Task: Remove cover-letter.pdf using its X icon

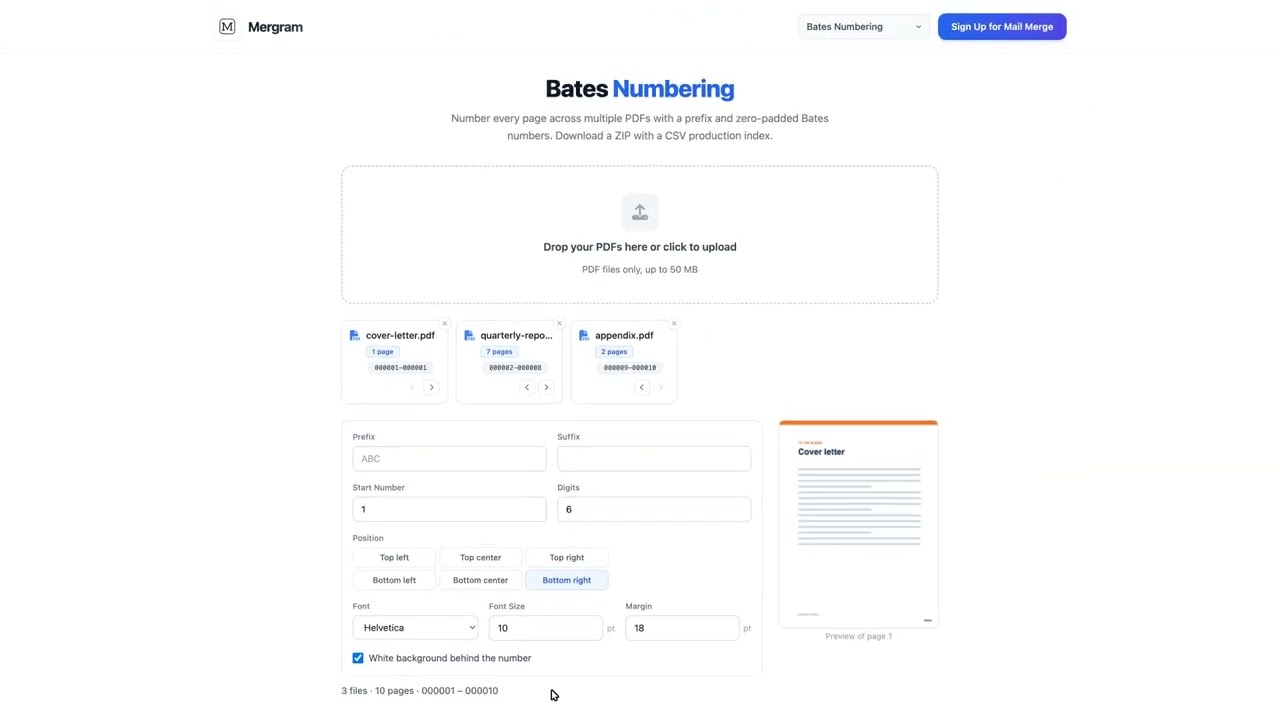Action: pyautogui.click(x=445, y=324)
